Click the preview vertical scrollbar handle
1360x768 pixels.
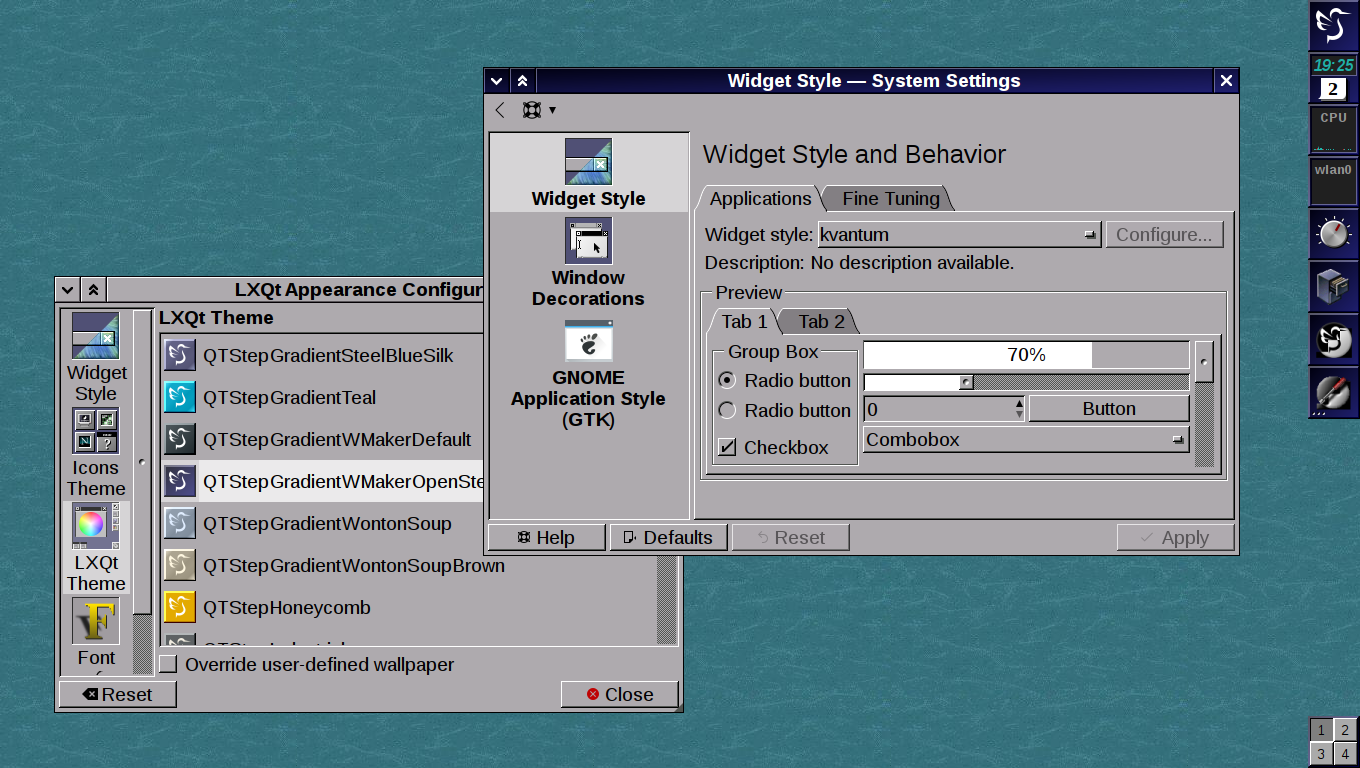point(1205,362)
